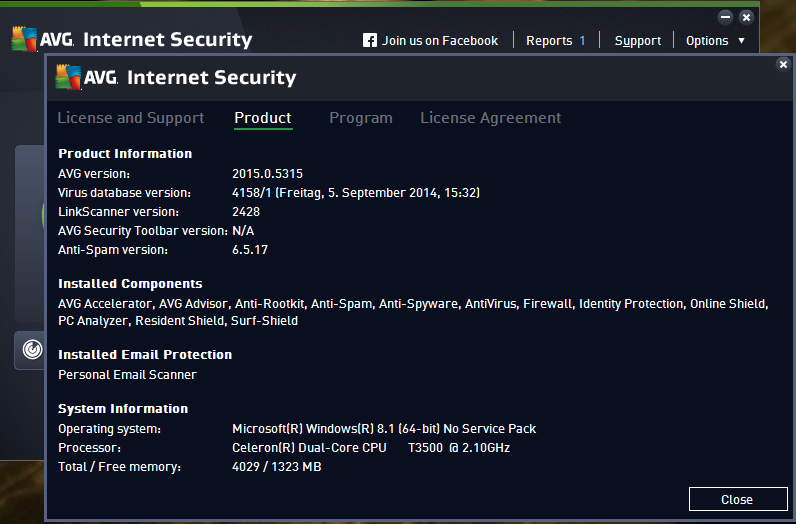Click the Reports count badge

[582, 41]
